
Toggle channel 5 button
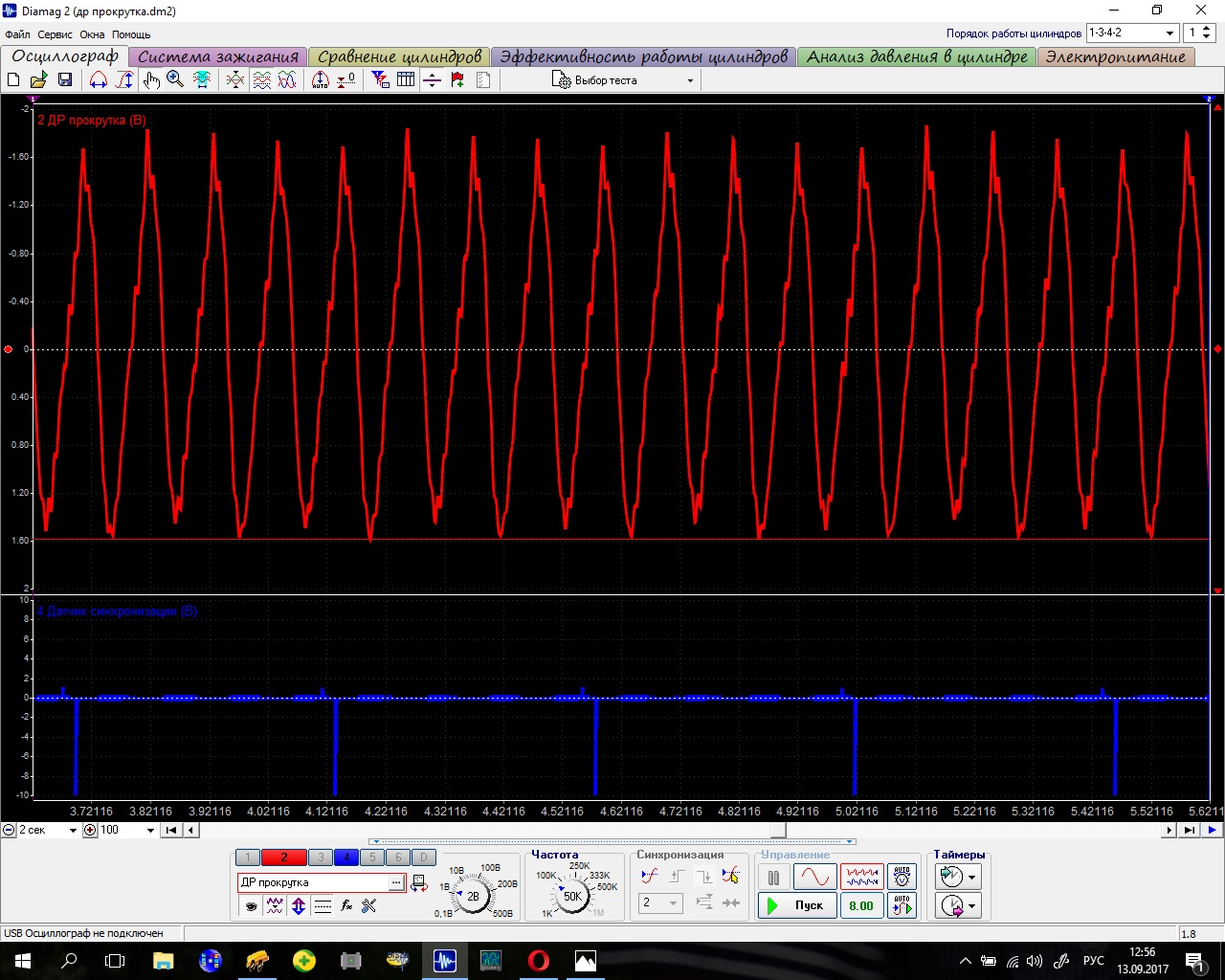point(372,857)
